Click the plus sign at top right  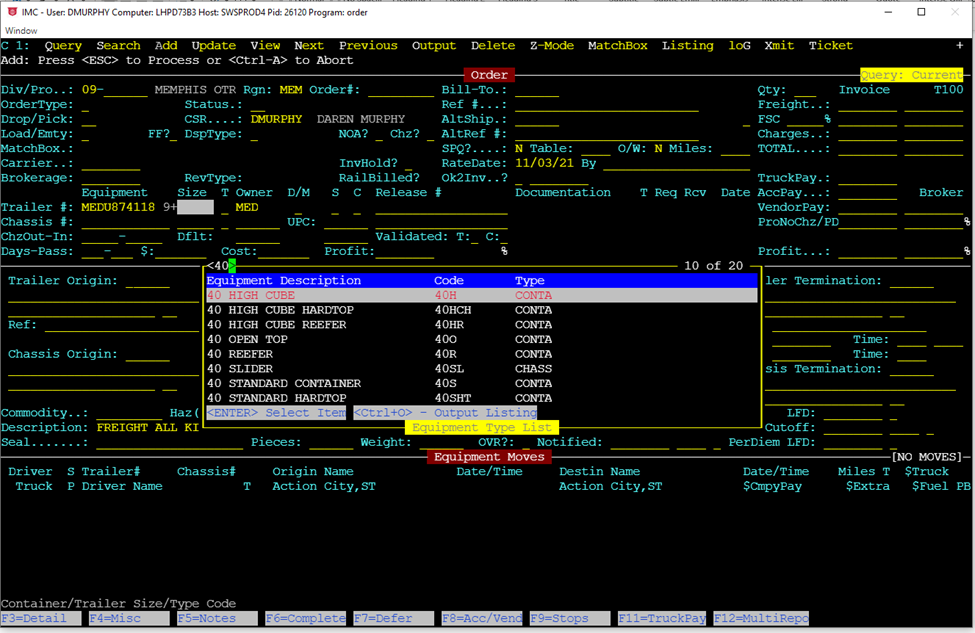(959, 45)
